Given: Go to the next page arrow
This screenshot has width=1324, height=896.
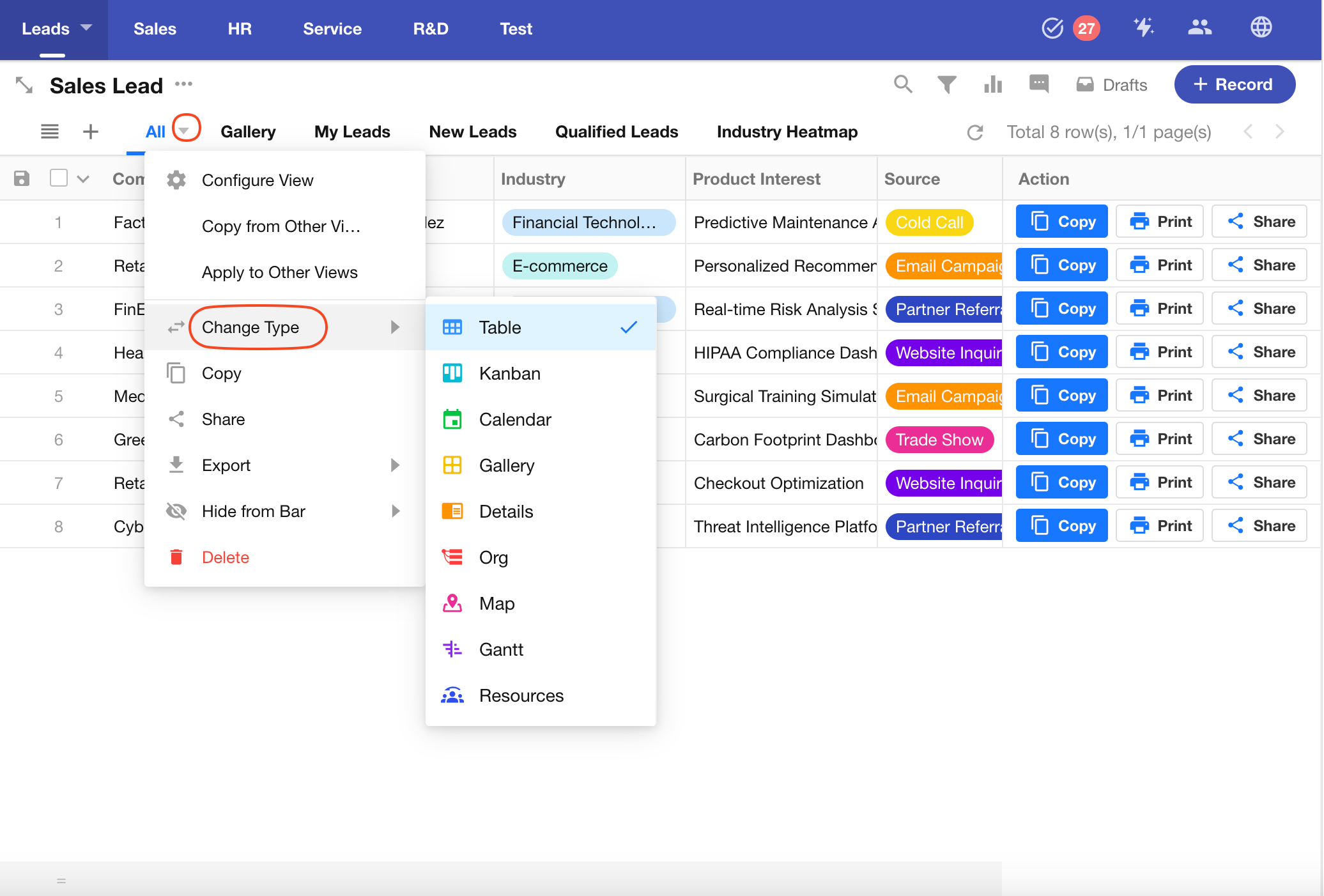Looking at the screenshot, I should [1279, 132].
